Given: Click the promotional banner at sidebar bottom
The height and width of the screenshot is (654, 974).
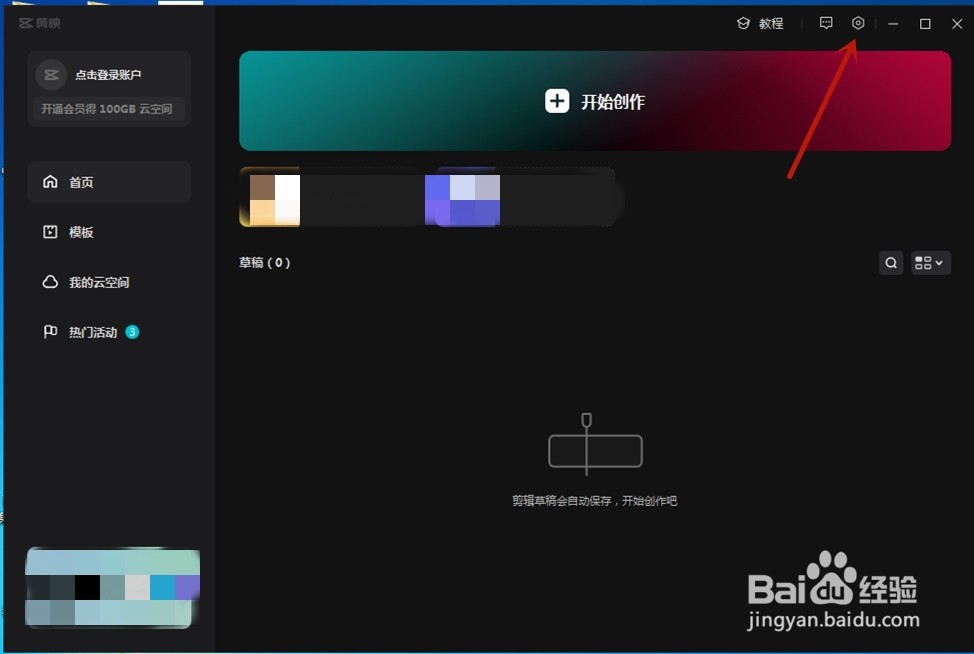Looking at the screenshot, I should point(112,588).
